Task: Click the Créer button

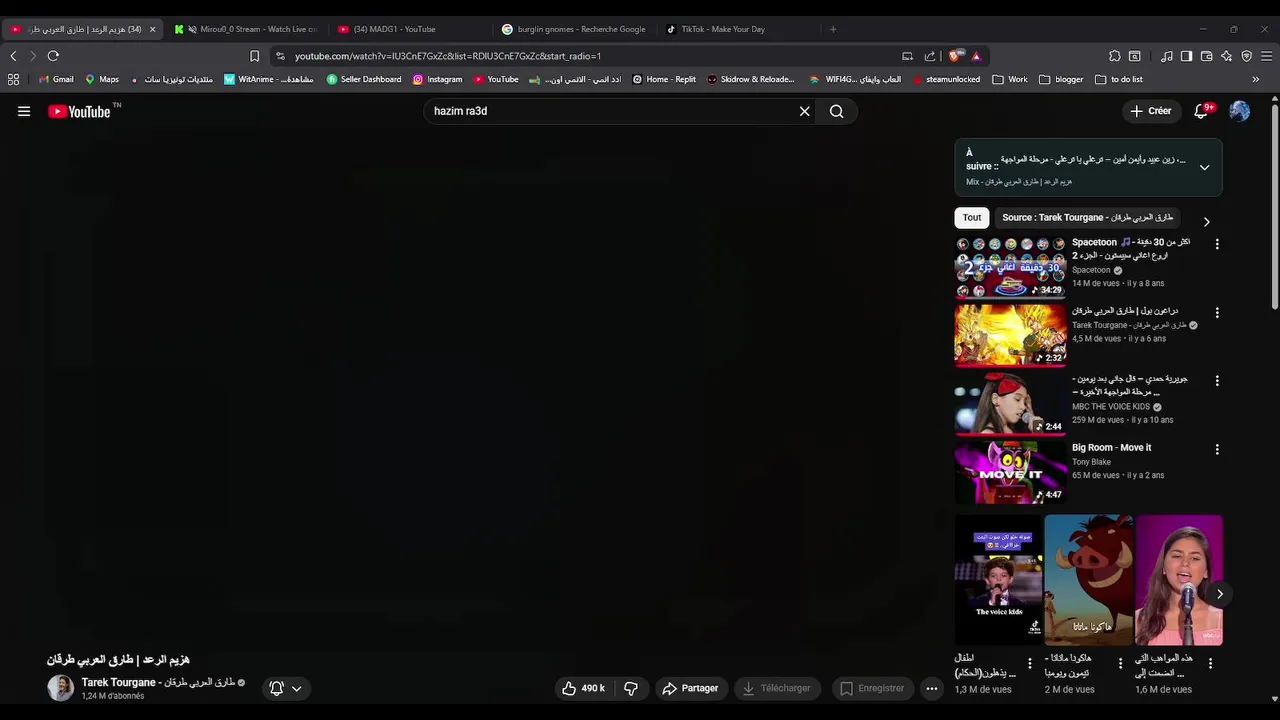Action: click(1150, 111)
